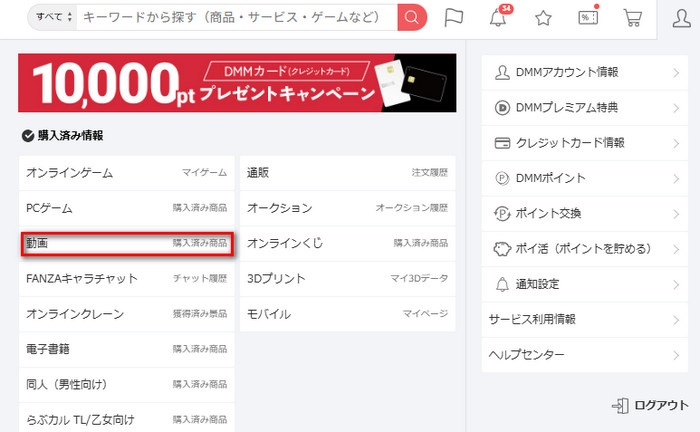Viewport: 700px width, 432px height.
Task: Expand chevron on DMMポイント row
Action: coord(676,179)
